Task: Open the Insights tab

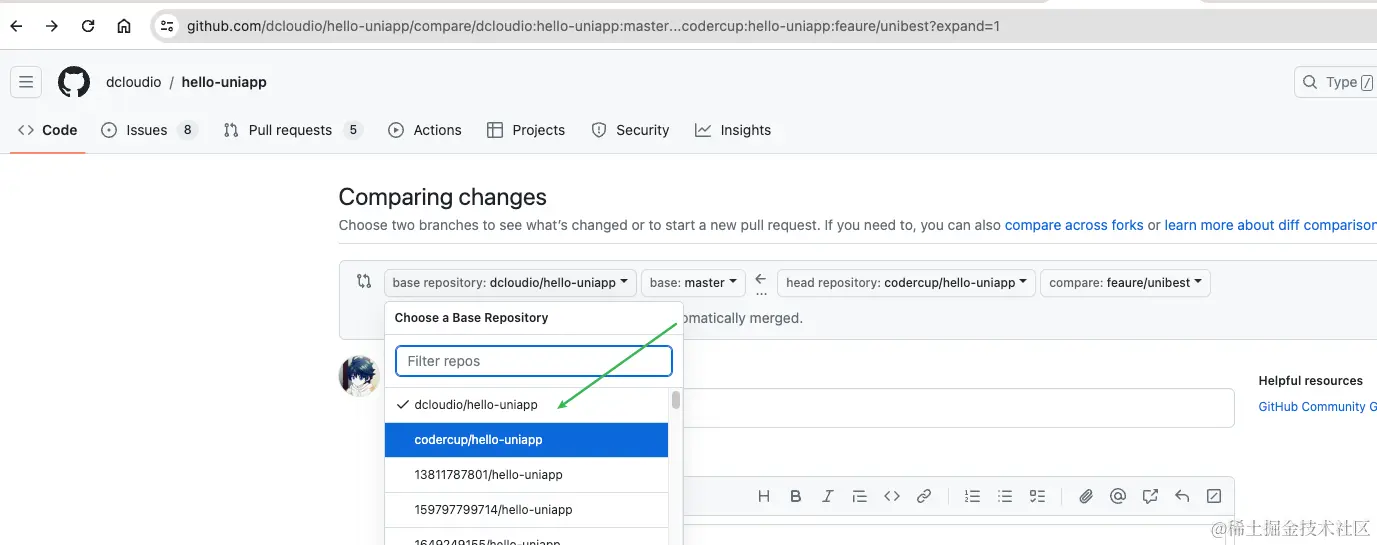Action: coord(733,130)
